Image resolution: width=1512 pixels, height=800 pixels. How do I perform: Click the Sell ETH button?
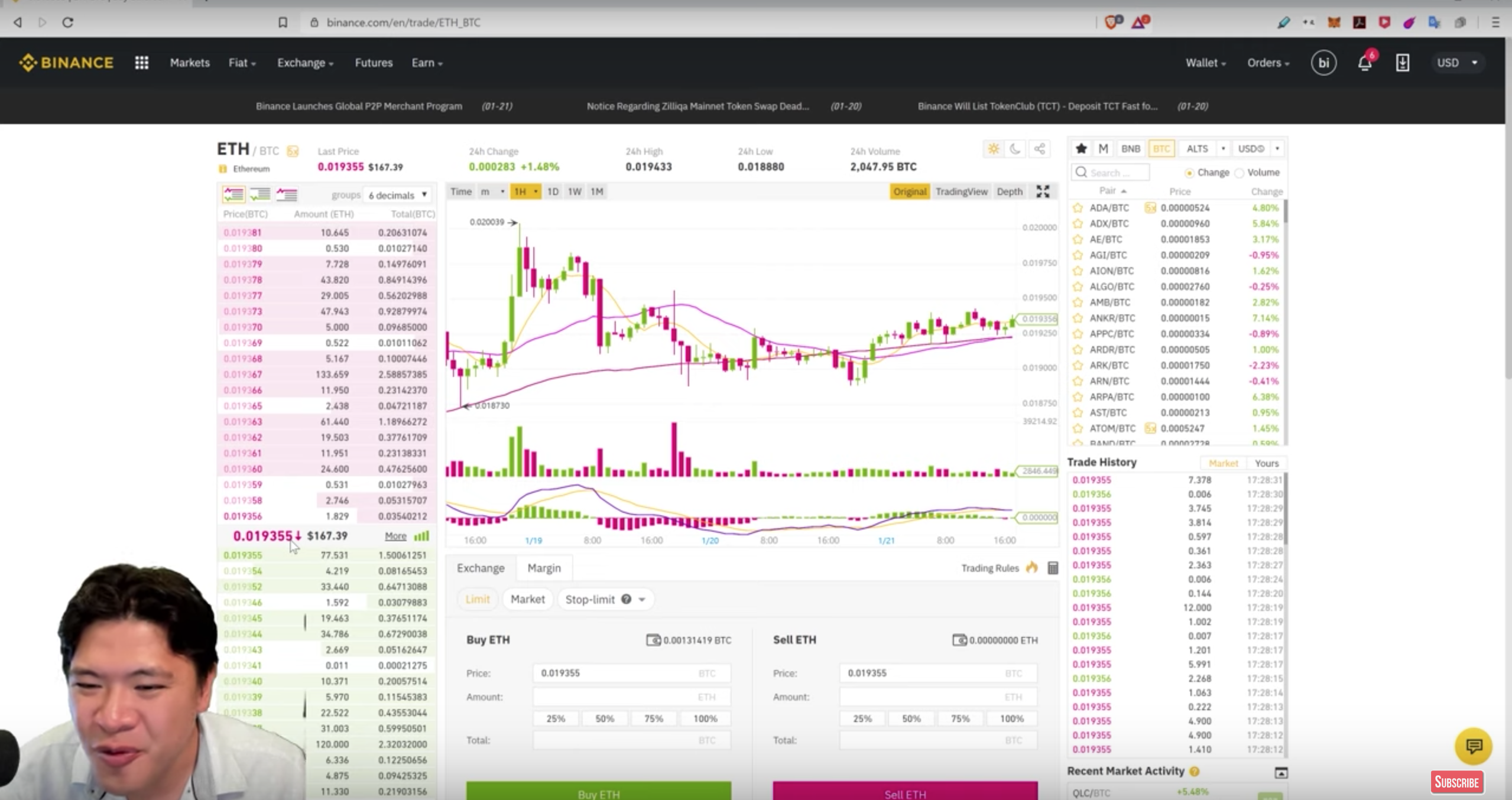pos(905,791)
